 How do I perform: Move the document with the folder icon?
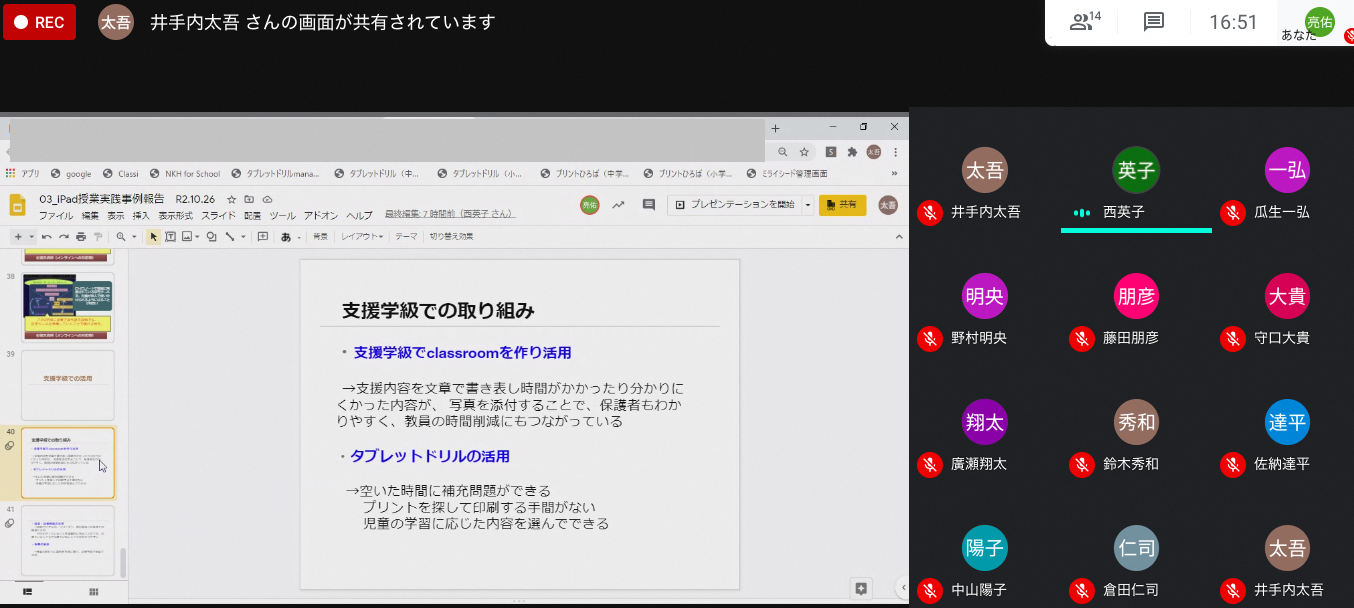249,199
